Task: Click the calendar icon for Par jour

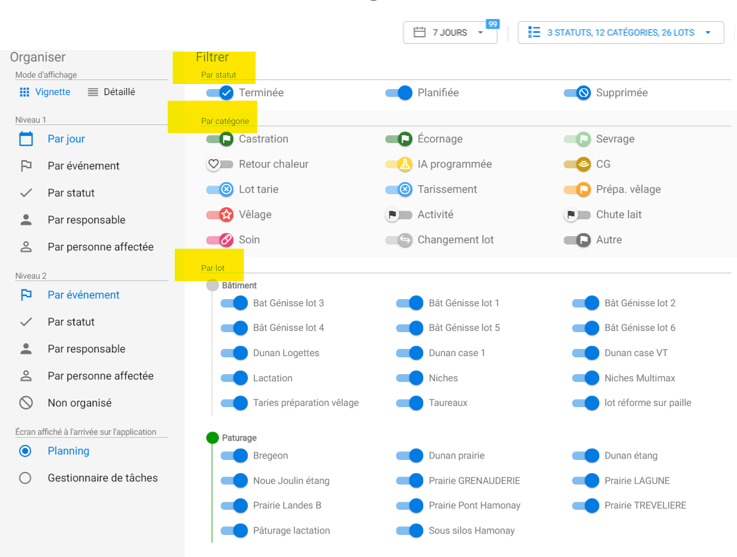Action: (x=26, y=139)
